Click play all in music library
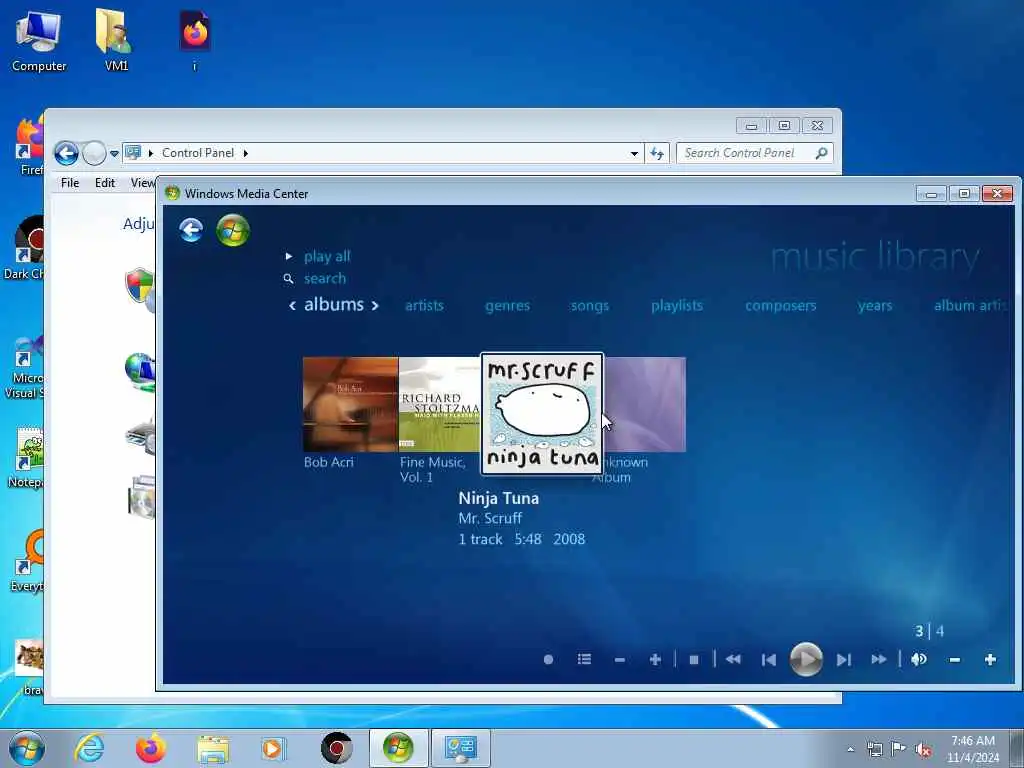The height and width of the screenshot is (768, 1024). click(327, 257)
